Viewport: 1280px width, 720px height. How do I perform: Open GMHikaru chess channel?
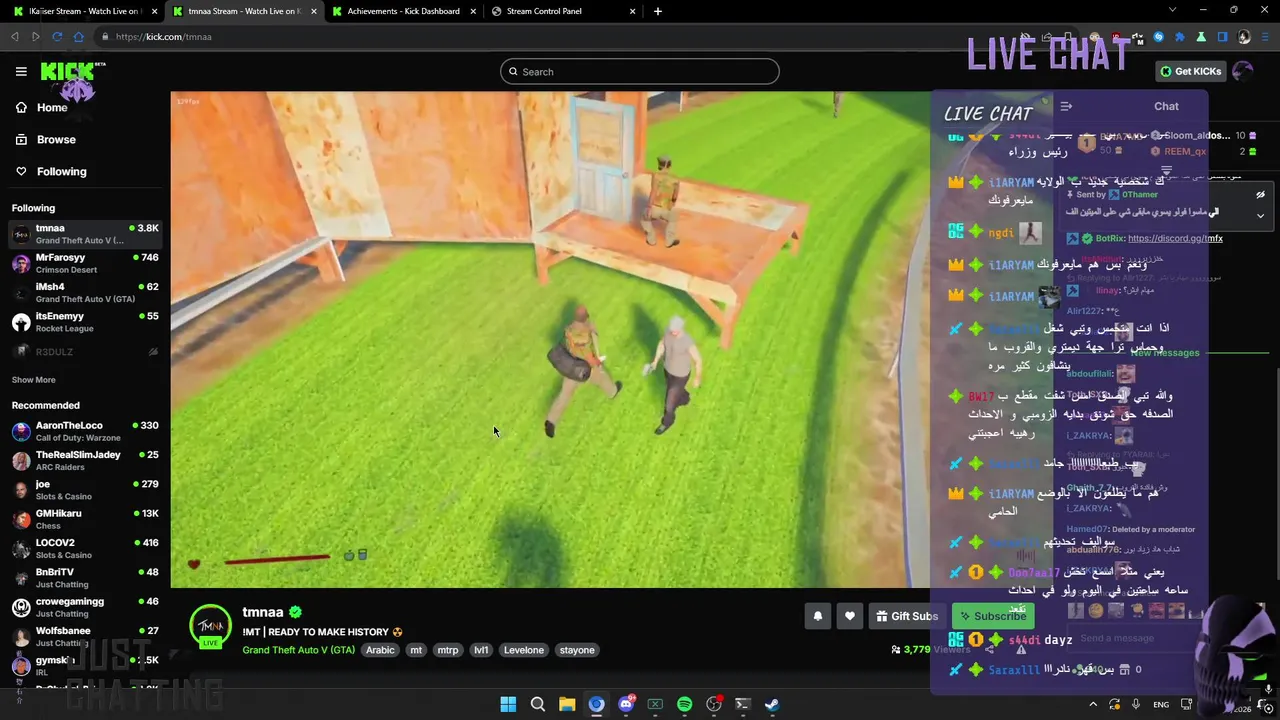tap(85, 519)
